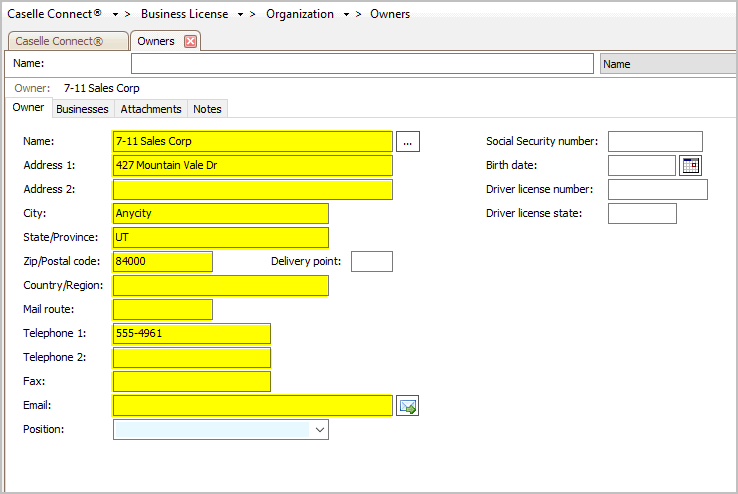Open the Name search-type dropdown at top right
Image resolution: width=738 pixels, height=494 pixels.
coord(668,64)
